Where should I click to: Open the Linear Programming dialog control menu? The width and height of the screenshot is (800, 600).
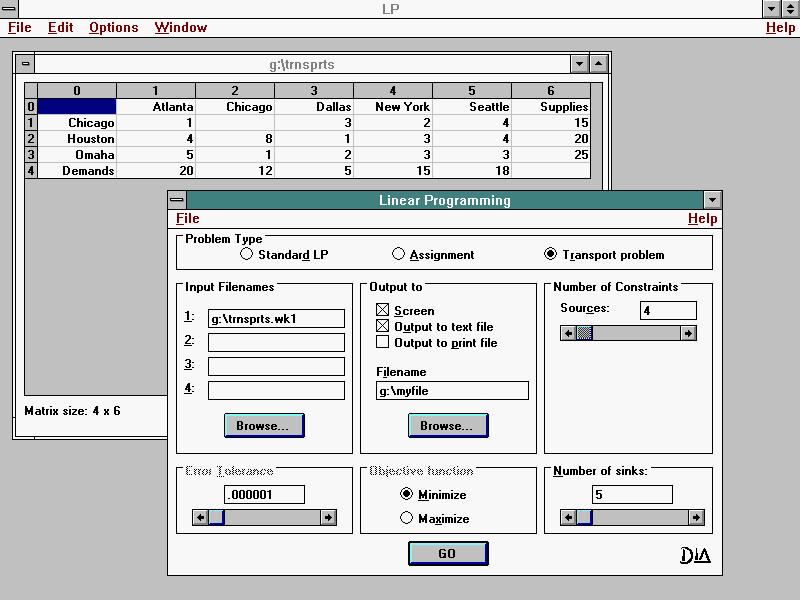(177, 200)
